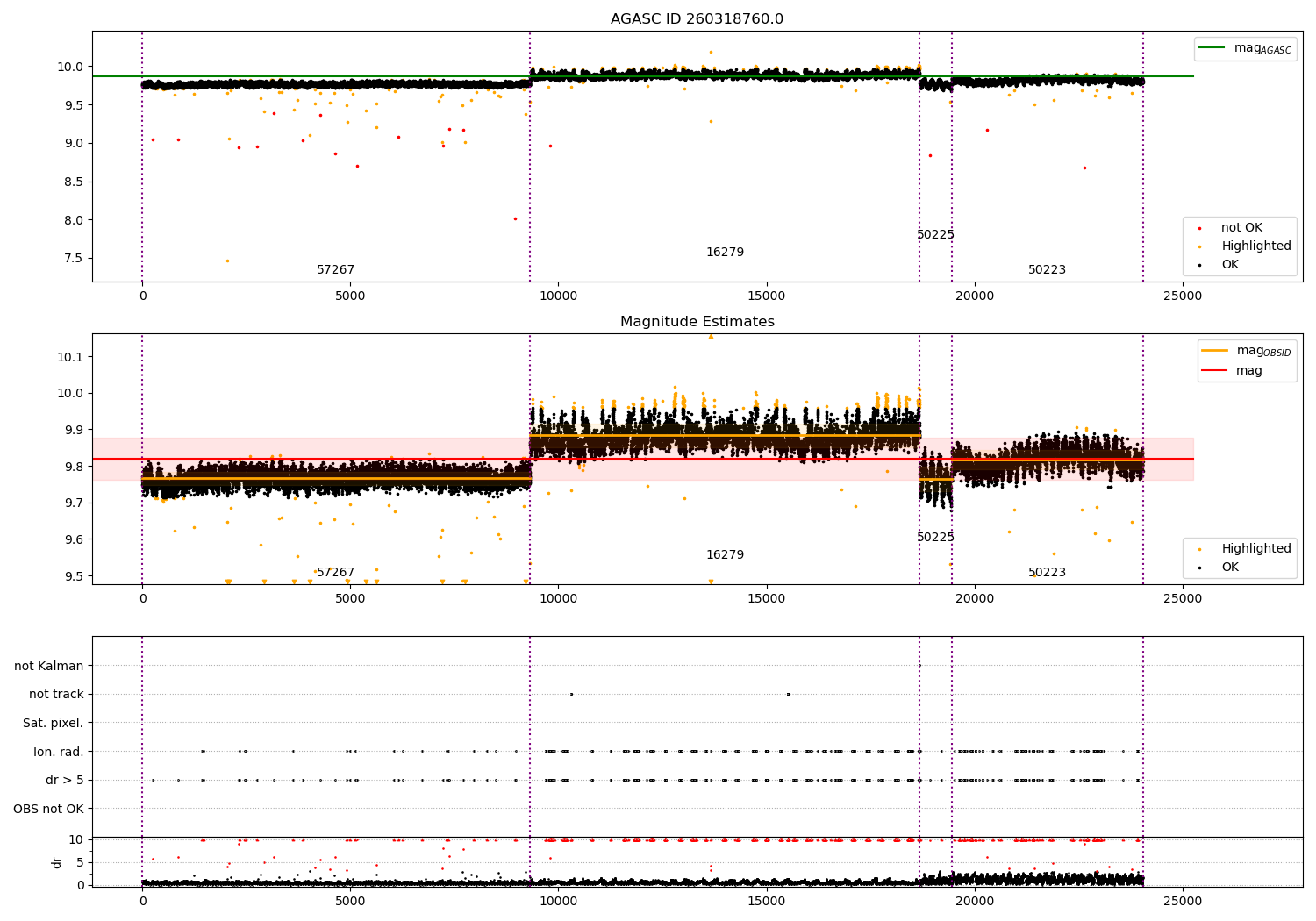This screenshot has height=921, width=1316.
Task: Click the orange outlier point near magnitude 7.5
Action: point(227,261)
